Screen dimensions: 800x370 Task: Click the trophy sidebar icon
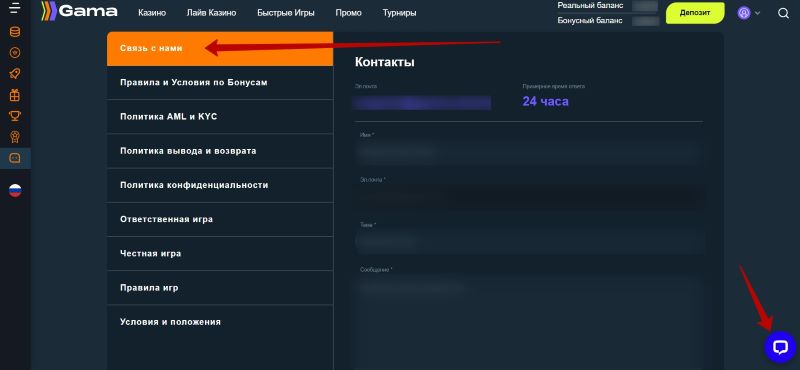(15, 116)
